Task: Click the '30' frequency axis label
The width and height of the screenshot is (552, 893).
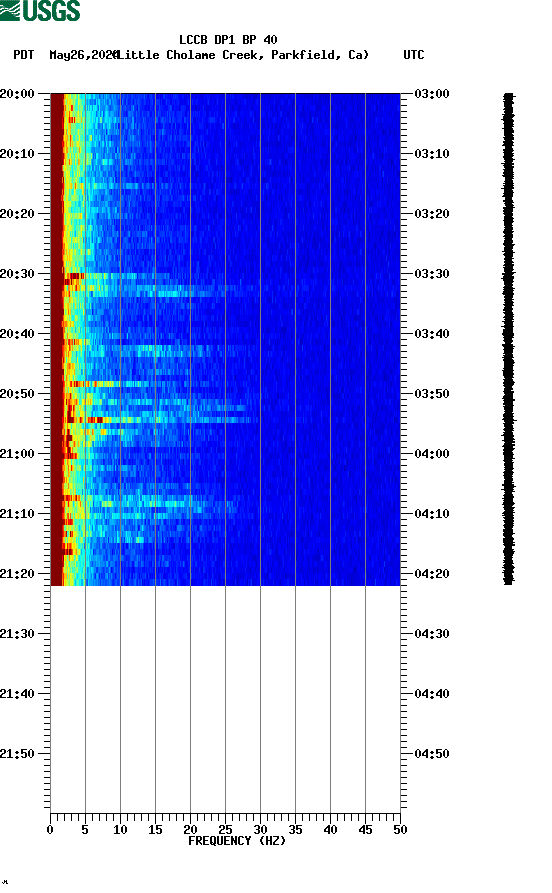Action: click(x=260, y=830)
